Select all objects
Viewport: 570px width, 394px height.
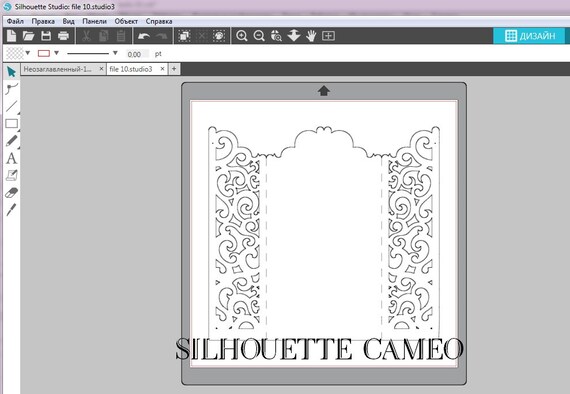coord(184,36)
